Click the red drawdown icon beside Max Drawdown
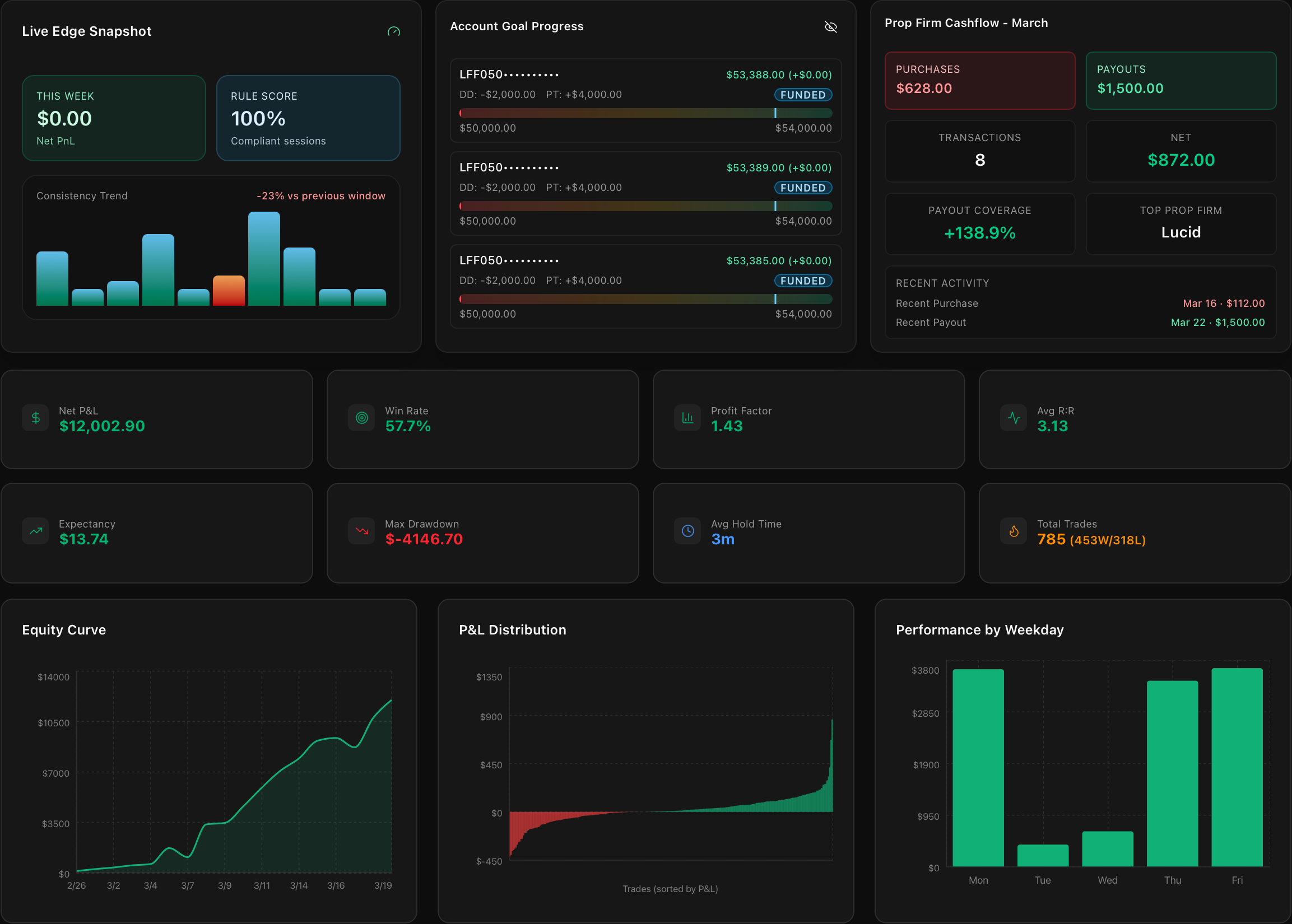 361,531
